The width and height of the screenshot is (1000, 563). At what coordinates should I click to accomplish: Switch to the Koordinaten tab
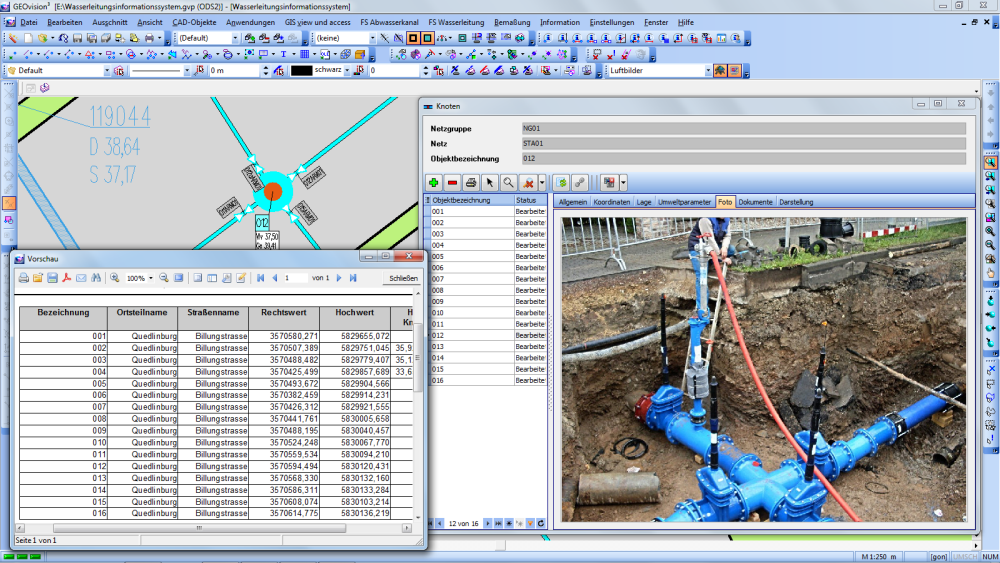(611, 202)
